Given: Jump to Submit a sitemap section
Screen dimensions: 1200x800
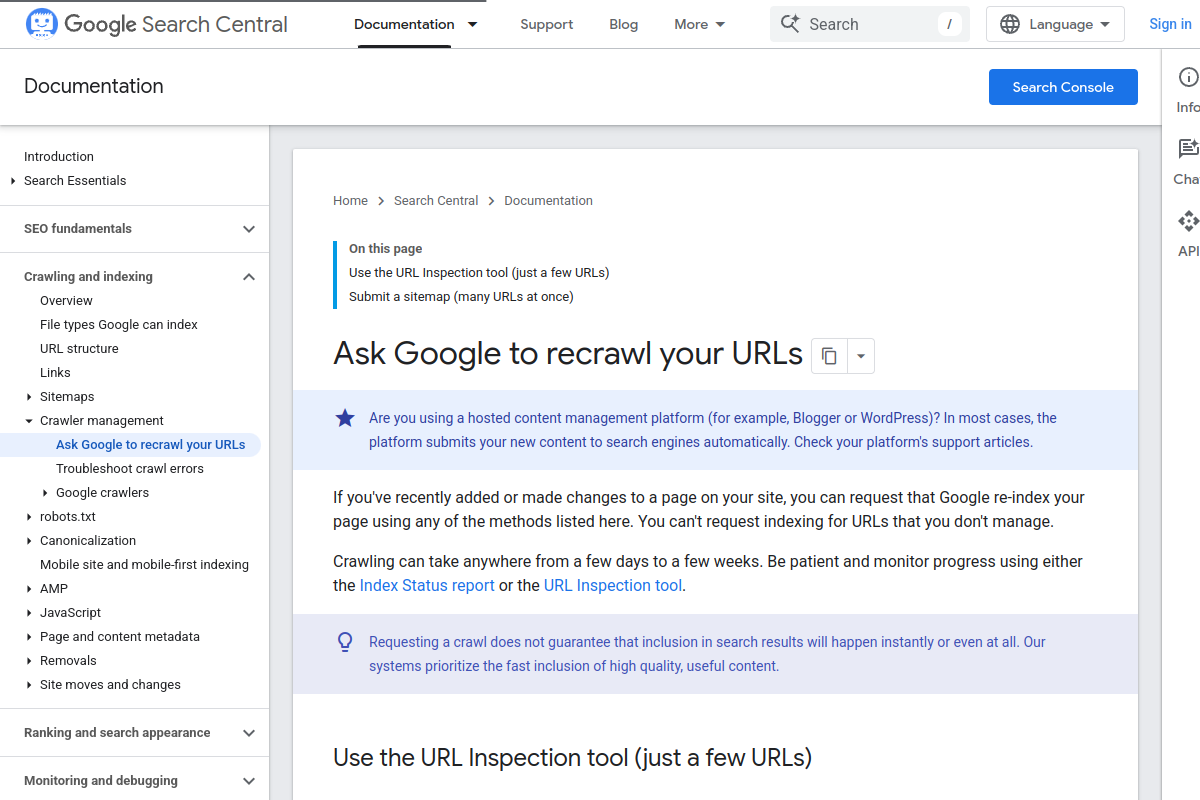Looking at the screenshot, I should click(x=461, y=297).
